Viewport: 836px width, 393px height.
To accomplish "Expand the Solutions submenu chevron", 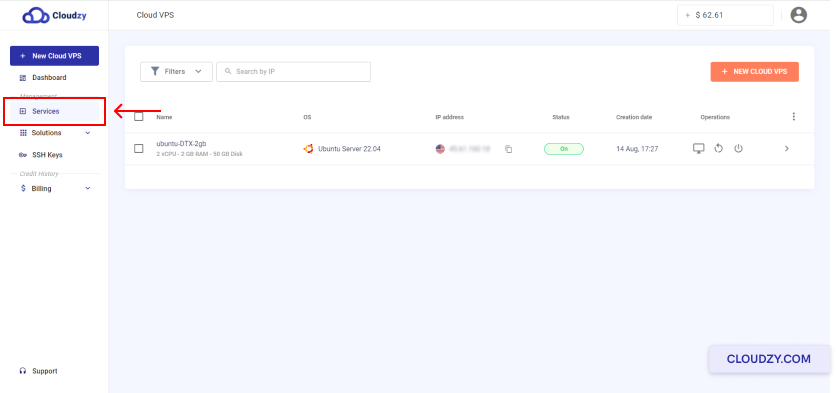I will (x=88, y=133).
